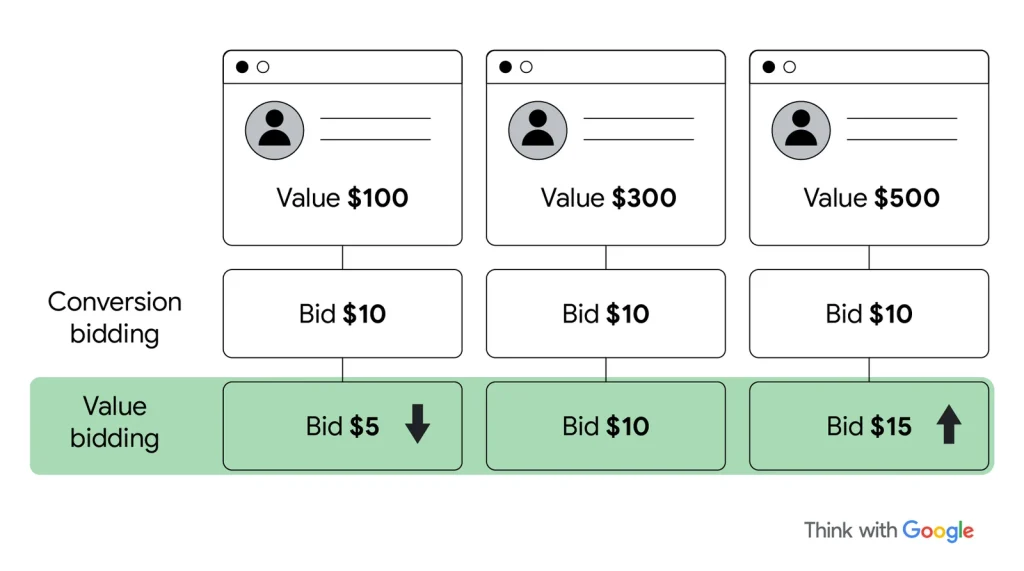Click the down arrow beside Bid $5

click(x=417, y=426)
